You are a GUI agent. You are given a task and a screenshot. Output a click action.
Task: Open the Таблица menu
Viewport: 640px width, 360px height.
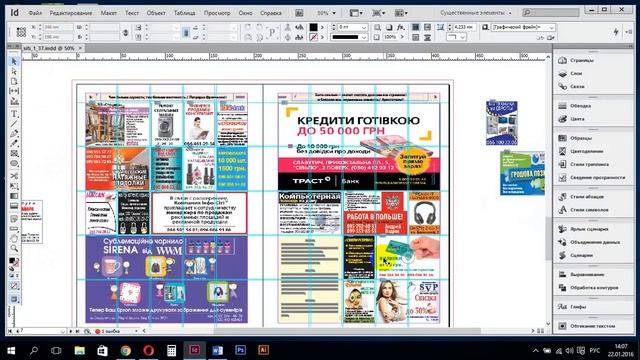[x=184, y=13]
